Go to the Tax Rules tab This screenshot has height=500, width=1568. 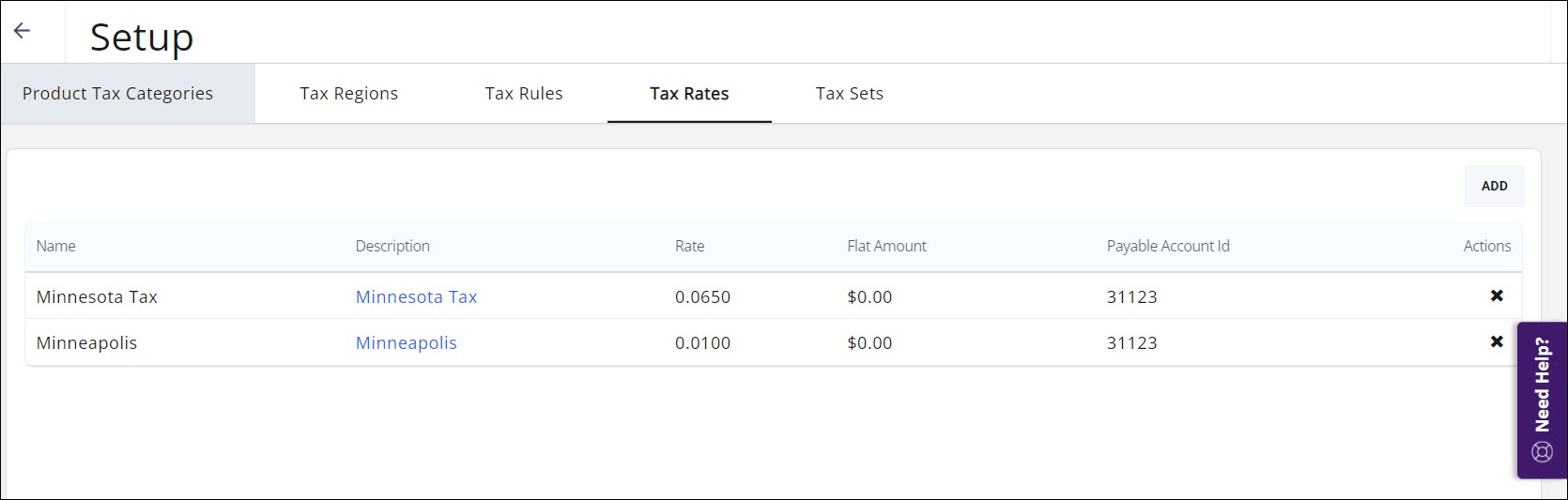(x=524, y=94)
